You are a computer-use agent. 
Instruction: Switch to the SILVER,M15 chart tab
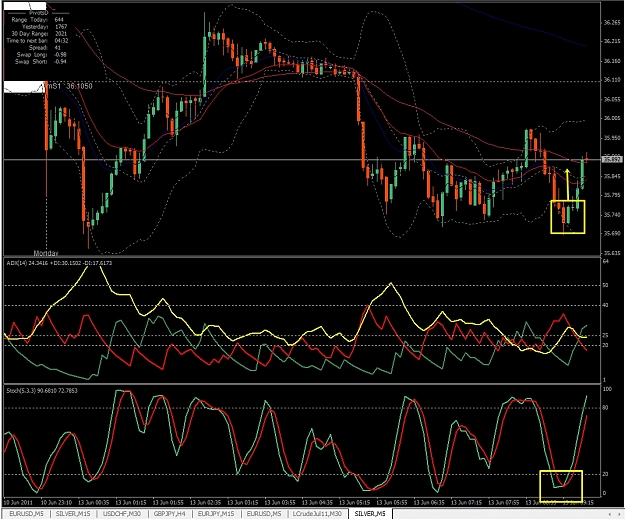pyautogui.click(x=73, y=514)
